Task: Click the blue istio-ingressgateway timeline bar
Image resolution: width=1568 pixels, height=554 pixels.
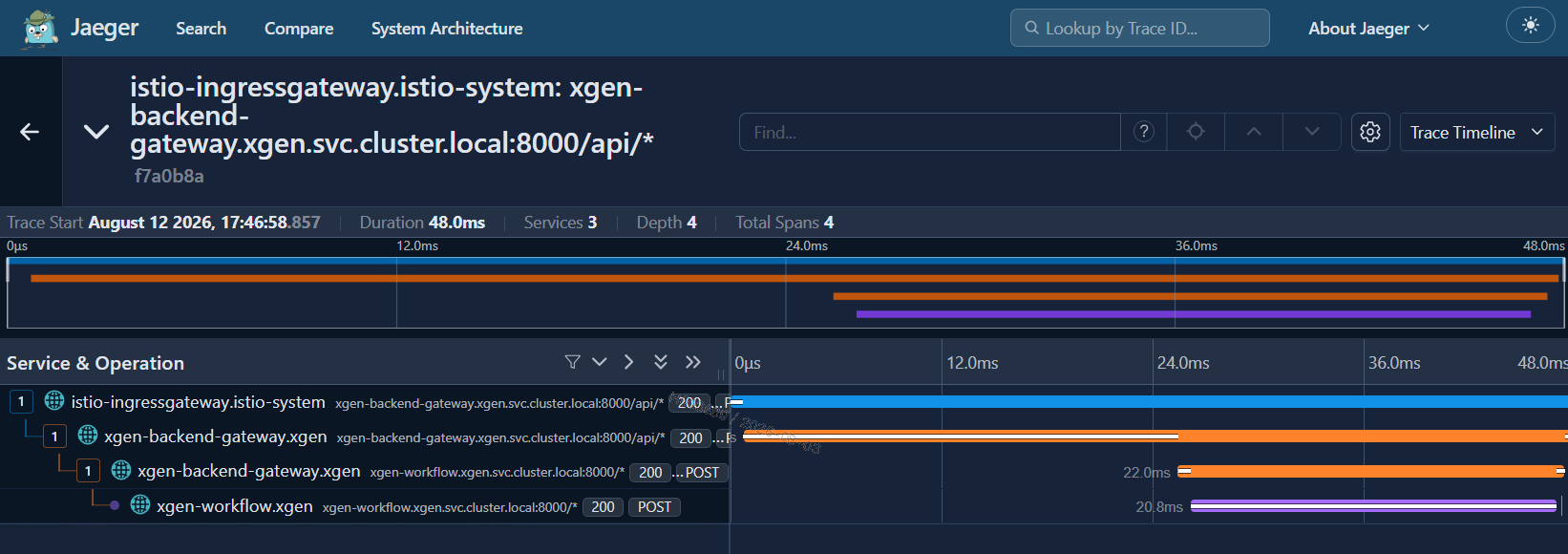Action: click(1149, 402)
